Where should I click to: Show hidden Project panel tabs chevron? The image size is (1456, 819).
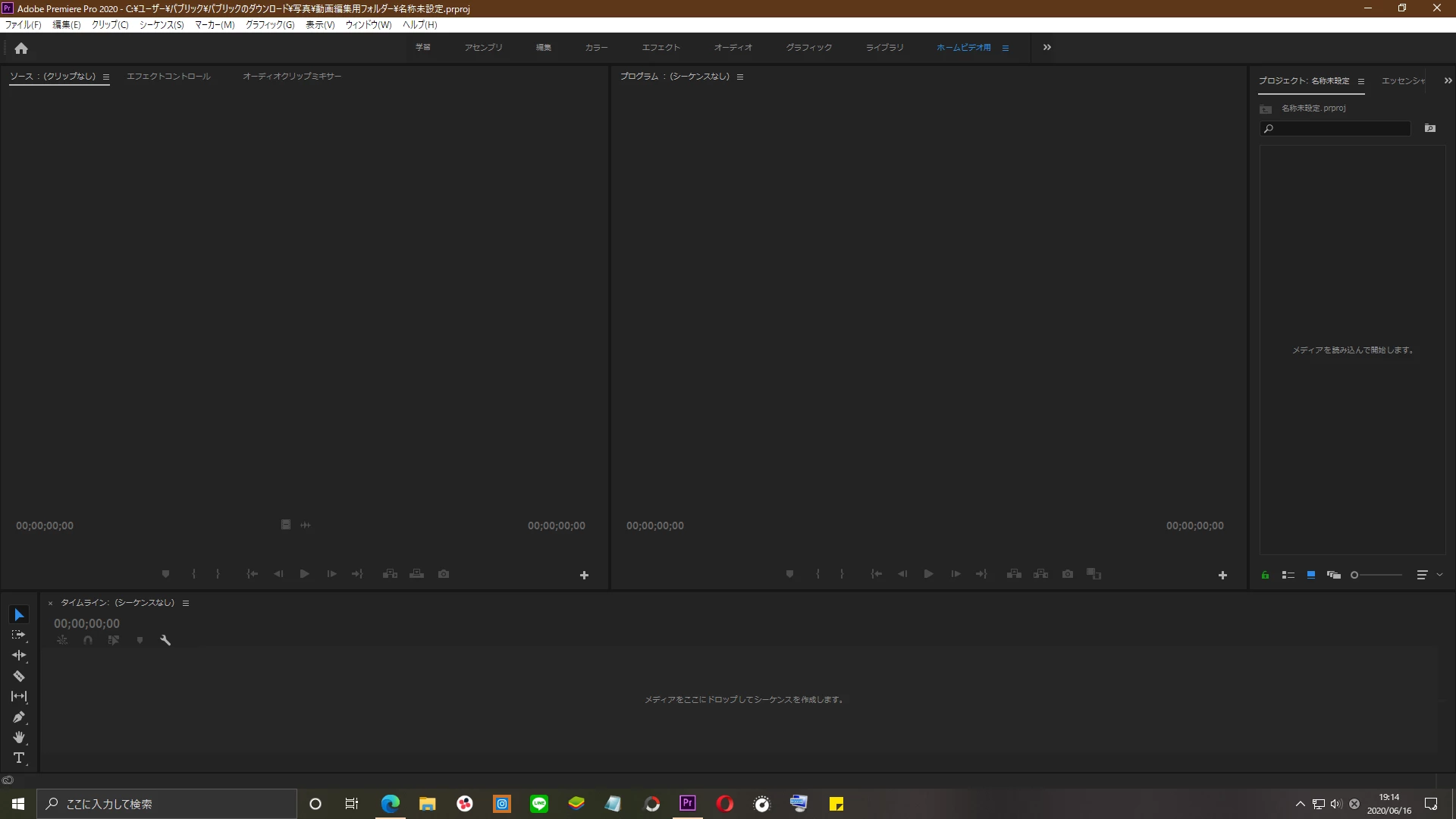pyautogui.click(x=1448, y=80)
